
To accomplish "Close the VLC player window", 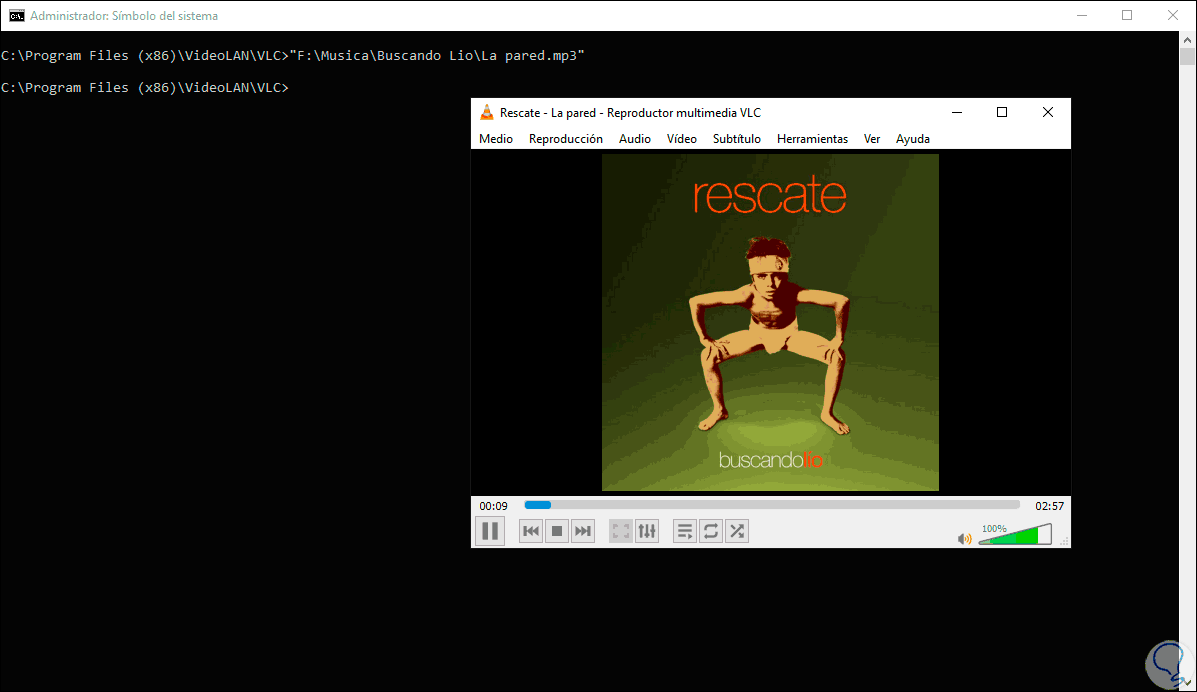I will pos(1047,112).
